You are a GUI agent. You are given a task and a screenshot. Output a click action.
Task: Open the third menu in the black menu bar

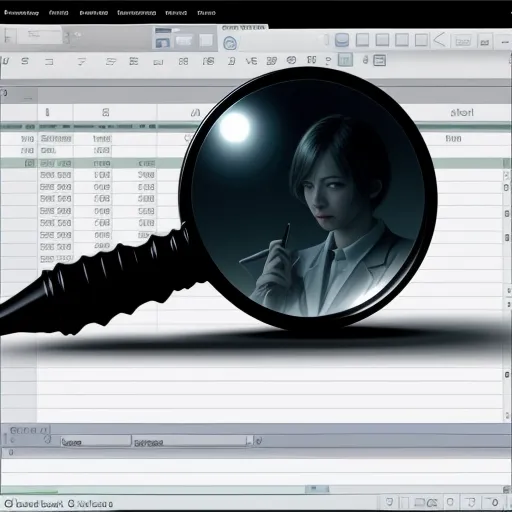pyautogui.click(x=94, y=13)
